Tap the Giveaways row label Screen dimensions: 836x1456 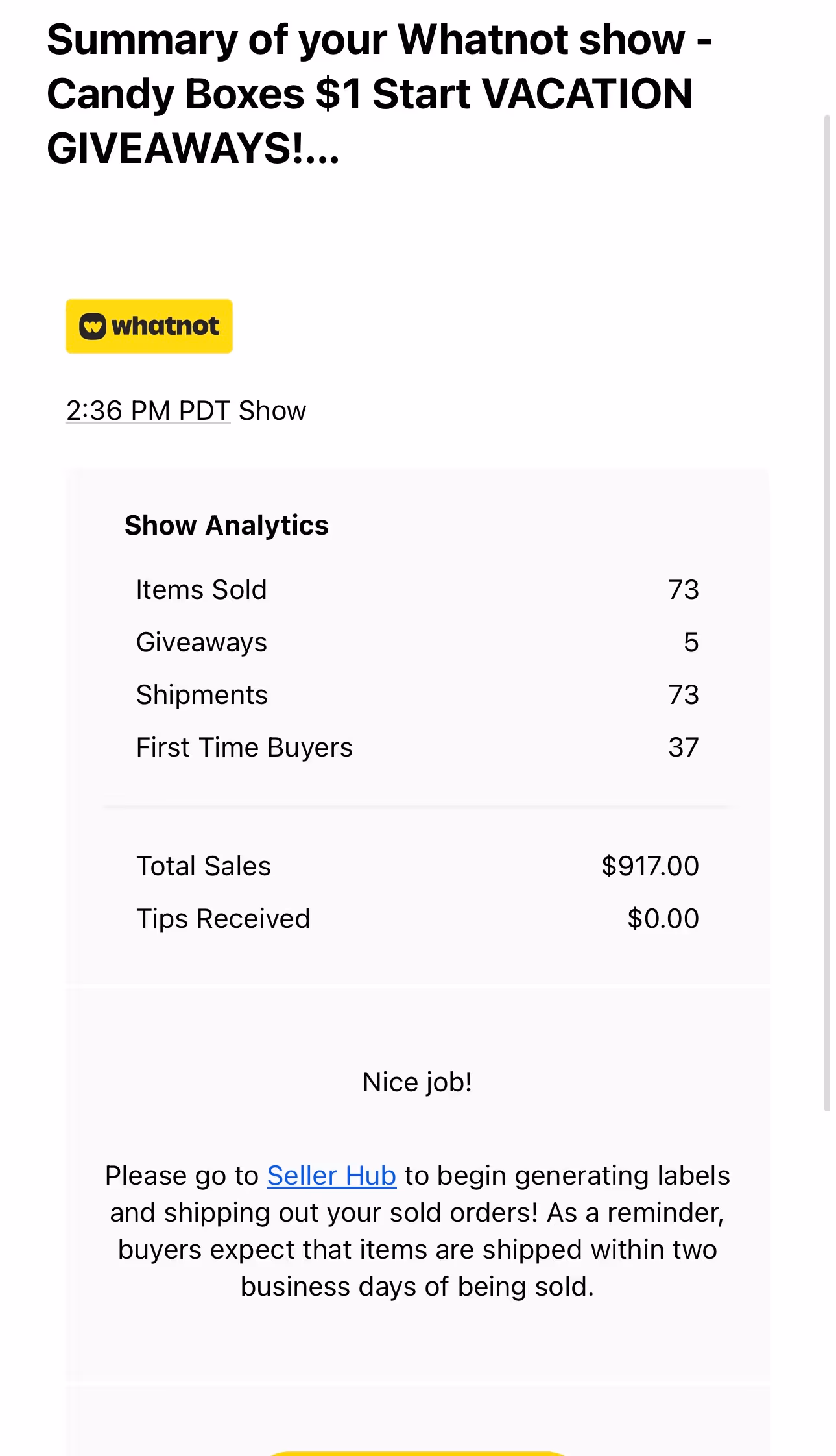pos(202,642)
